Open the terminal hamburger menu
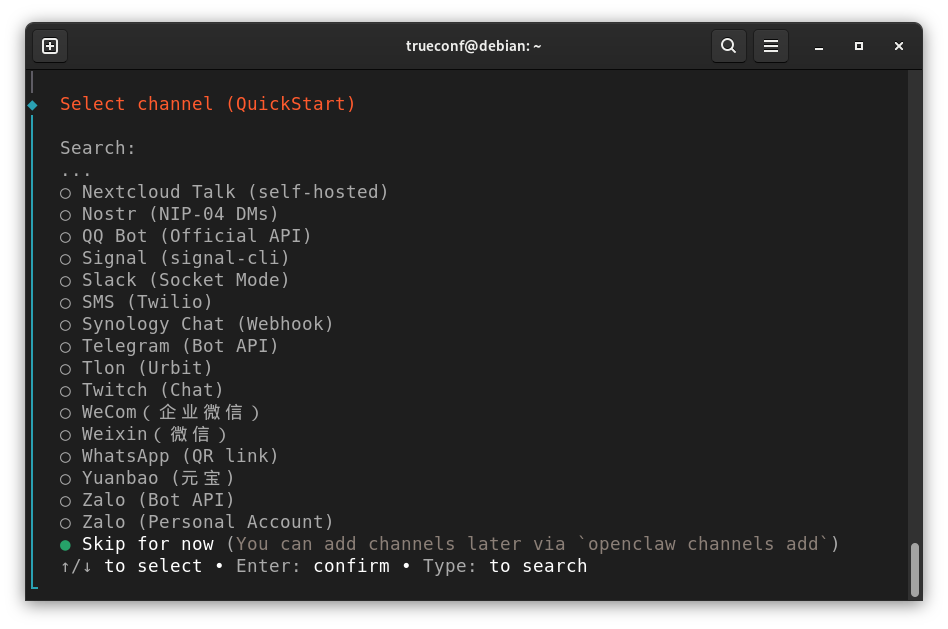 pyautogui.click(x=770, y=46)
